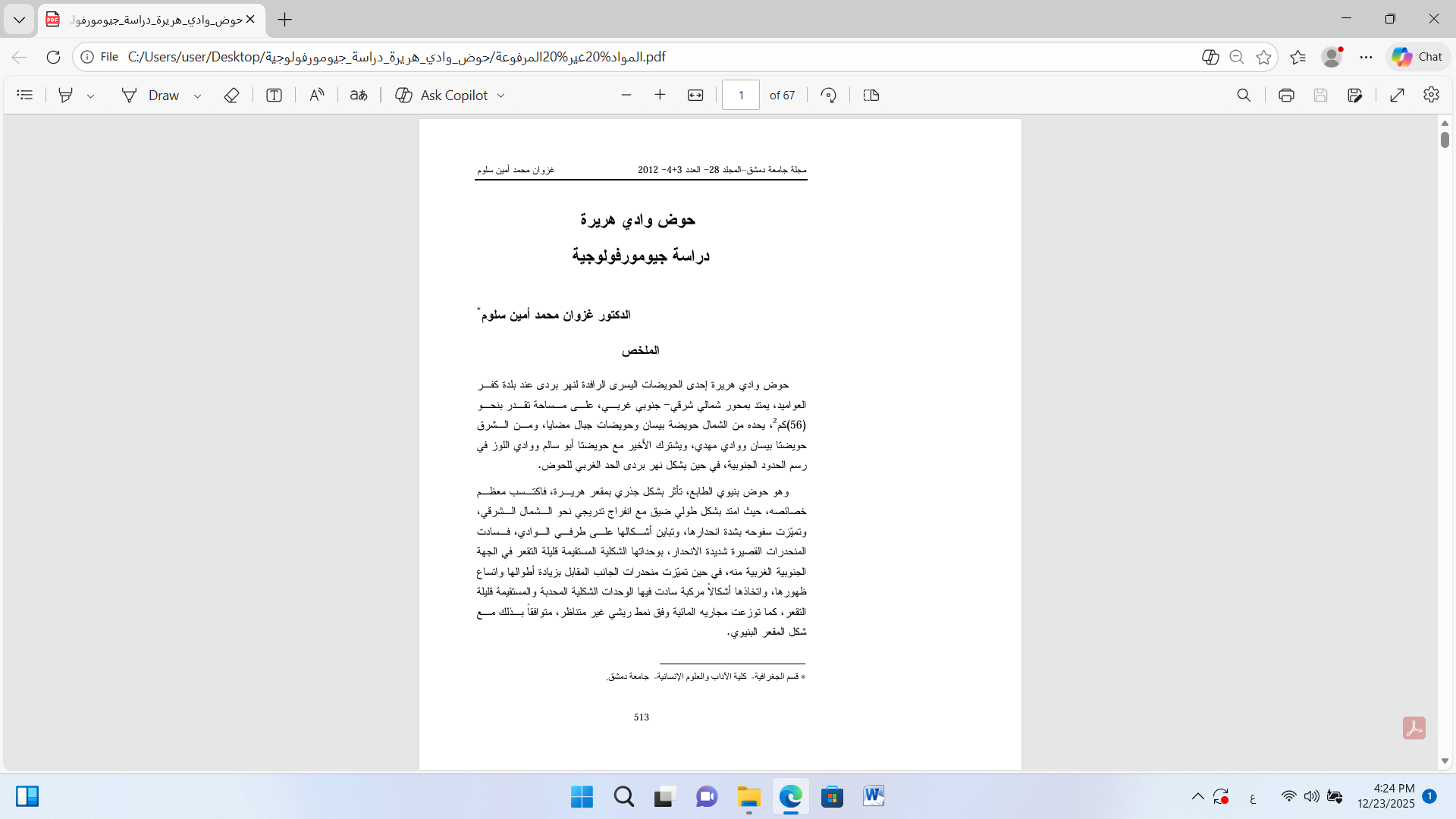
Task: Open Windows taskbar Search
Action: [x=624, y=796]
